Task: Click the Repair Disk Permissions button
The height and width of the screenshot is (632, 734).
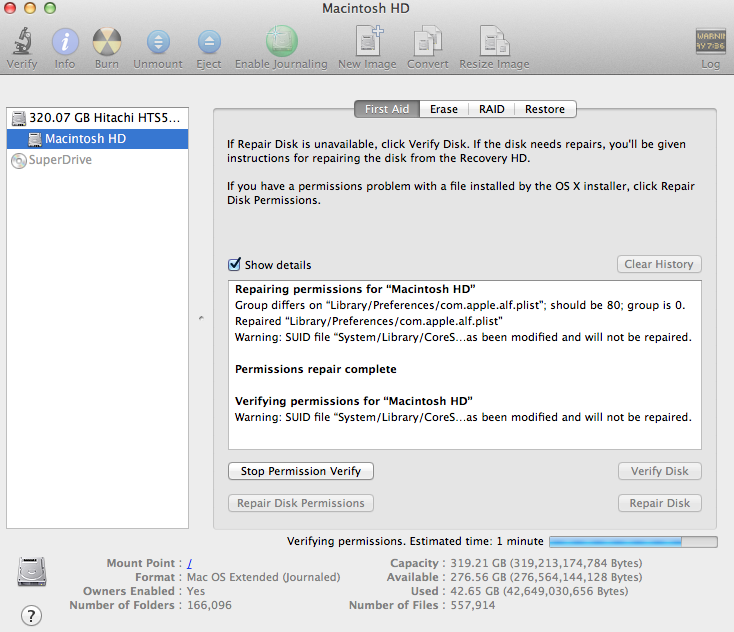Action: click(301, 503)
